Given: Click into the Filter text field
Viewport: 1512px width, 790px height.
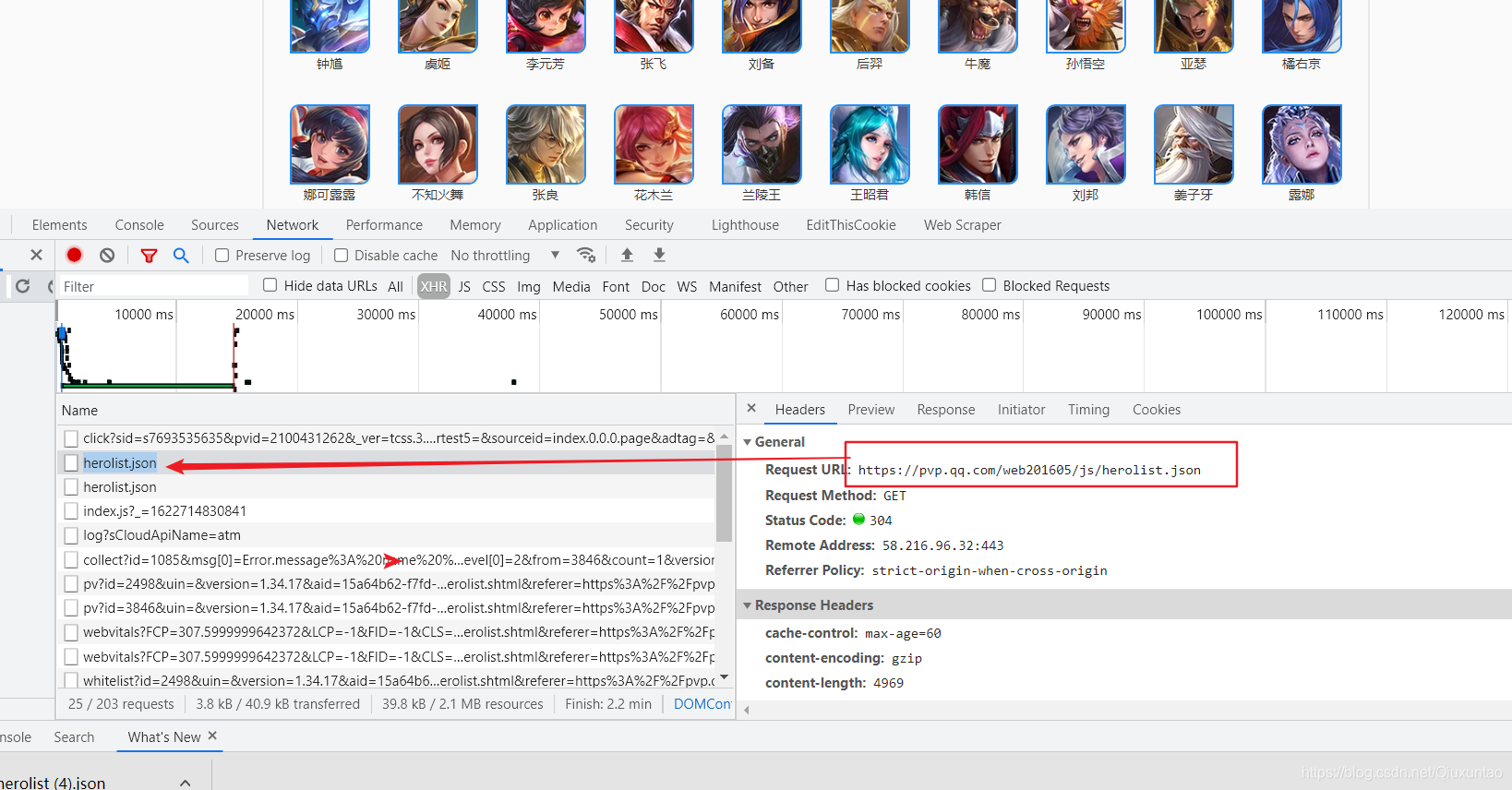Looking at the screenshot, I should coord(153,286).
